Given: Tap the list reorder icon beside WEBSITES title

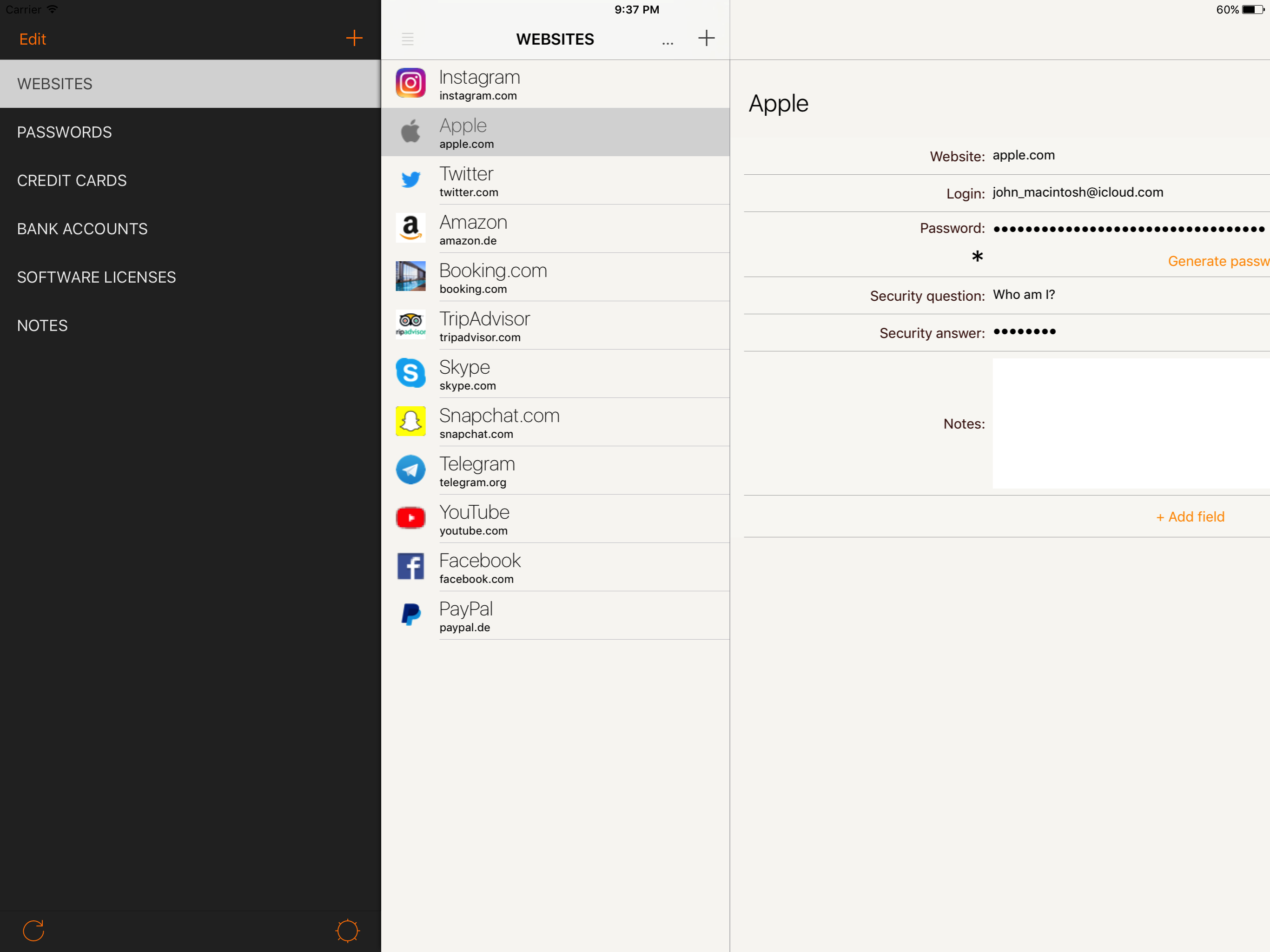Looking at the screenshot, I should tap(408, 39).
